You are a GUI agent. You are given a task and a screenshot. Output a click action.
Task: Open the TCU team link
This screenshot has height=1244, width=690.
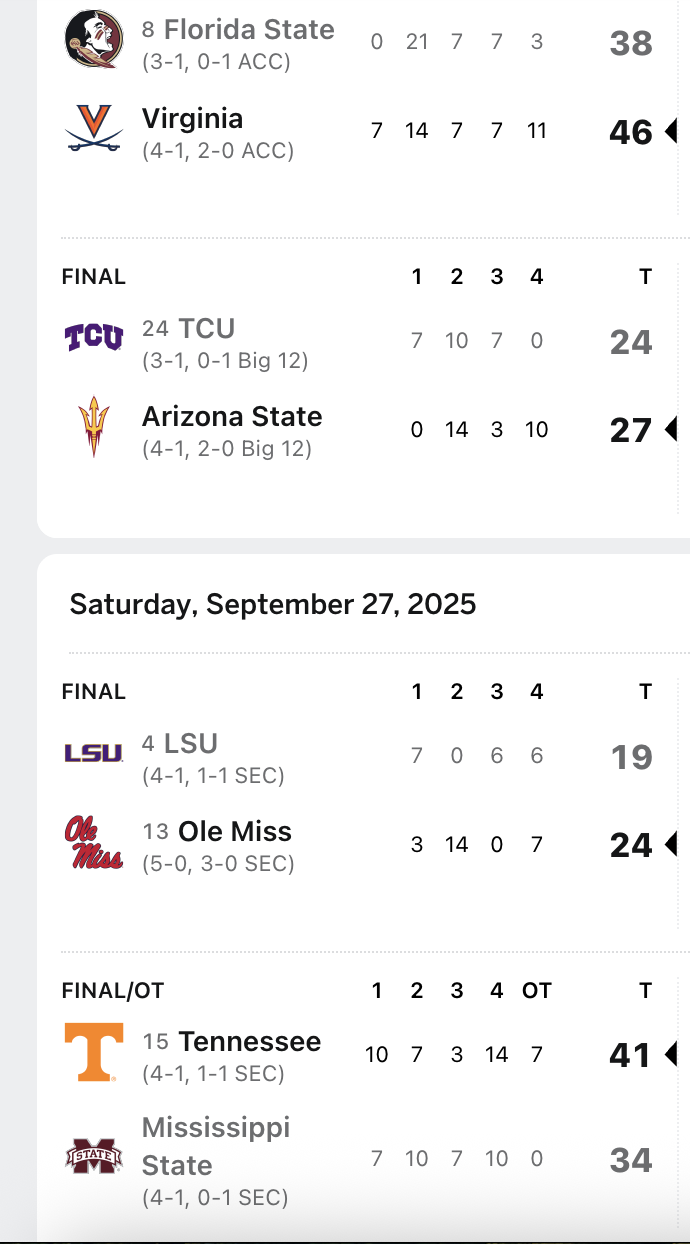click(x=207, y=329)
